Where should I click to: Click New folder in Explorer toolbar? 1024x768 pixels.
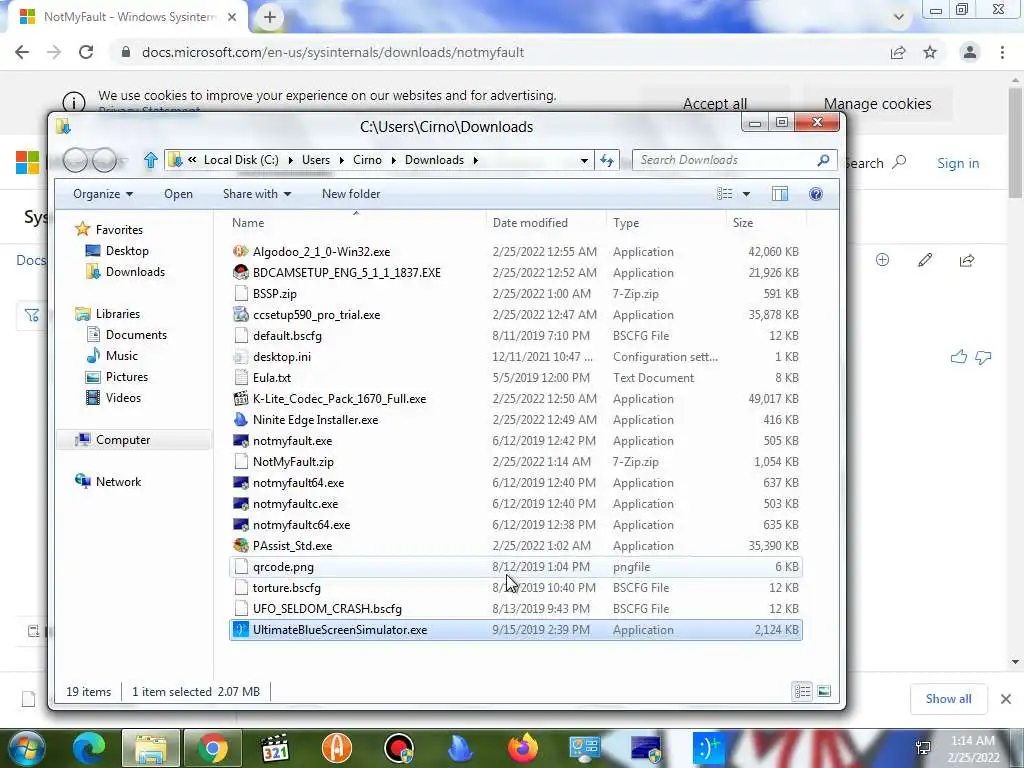click(x=351, y=194)
